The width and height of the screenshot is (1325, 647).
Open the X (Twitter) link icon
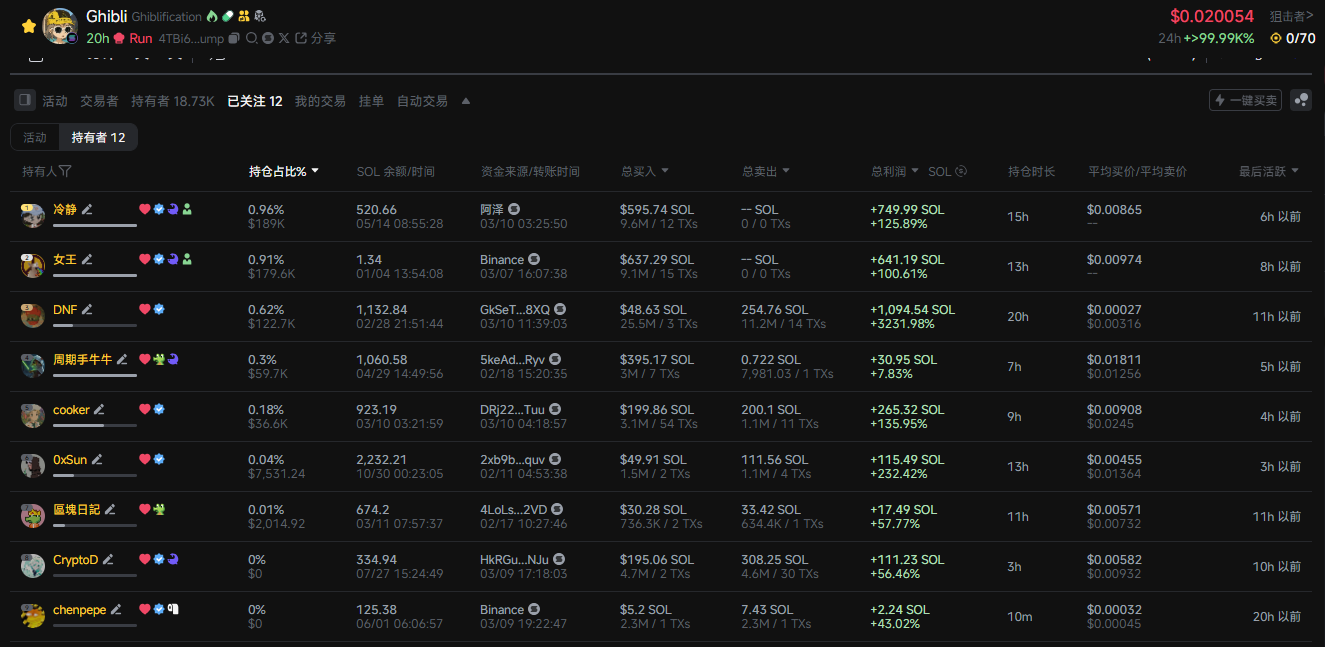[284, 38]
